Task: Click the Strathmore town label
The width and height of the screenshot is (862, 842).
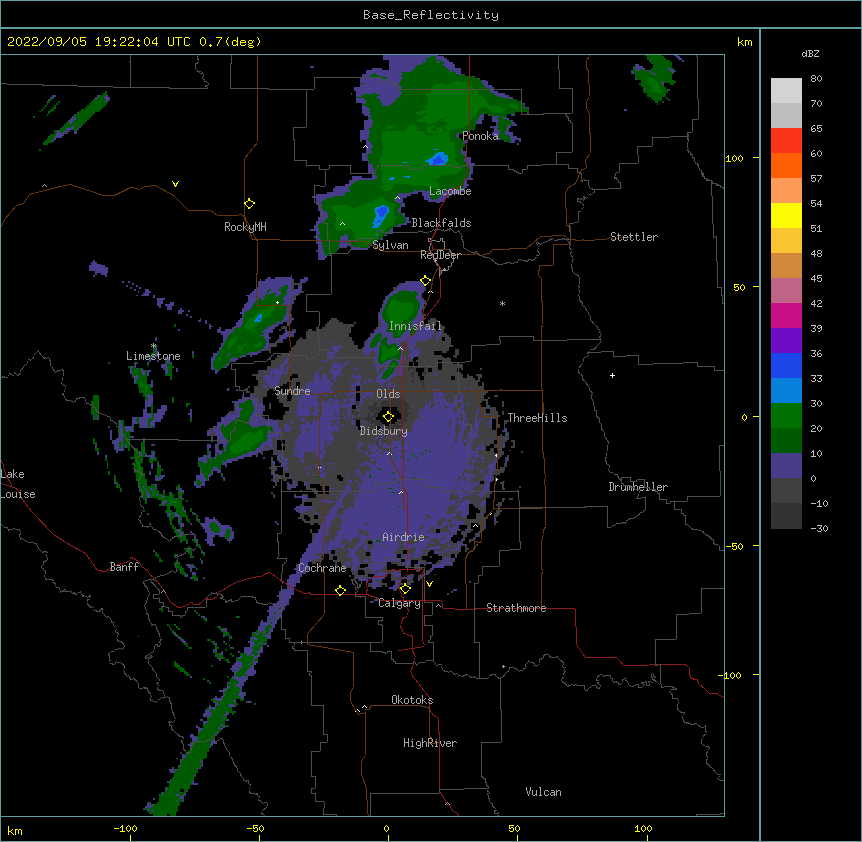Action: (x=516, y=608)
